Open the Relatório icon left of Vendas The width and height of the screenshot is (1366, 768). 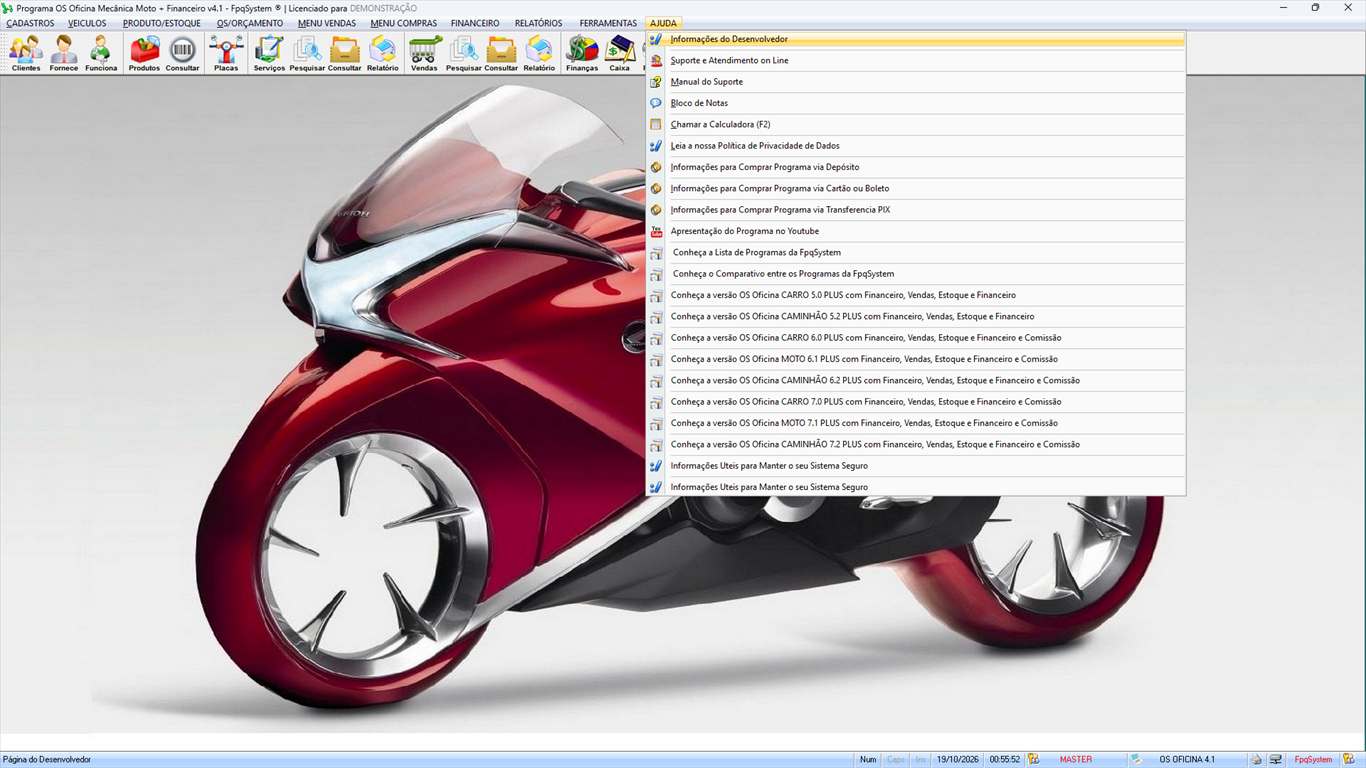click(382, 53)
